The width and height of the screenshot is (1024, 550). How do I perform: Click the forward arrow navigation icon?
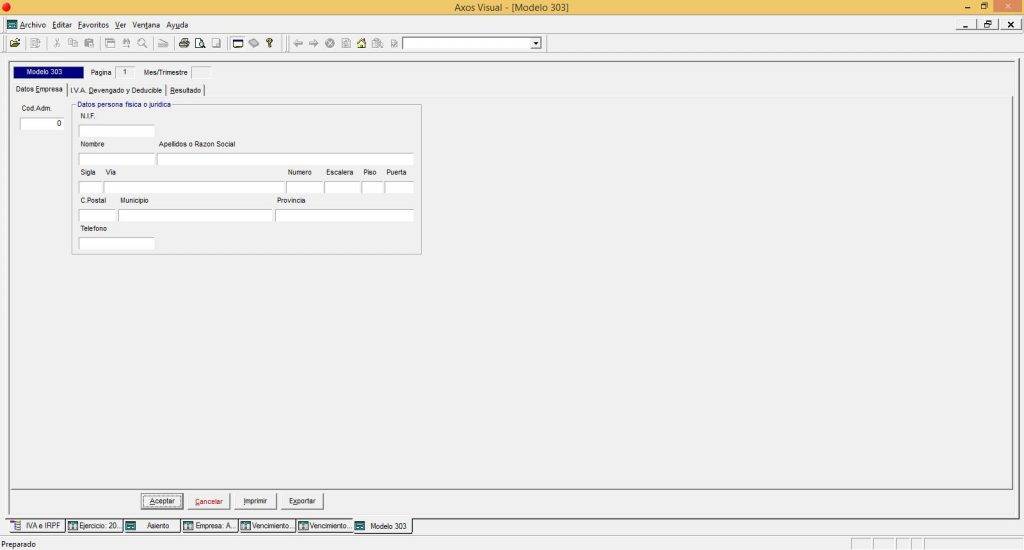click(x=313, y=43)
